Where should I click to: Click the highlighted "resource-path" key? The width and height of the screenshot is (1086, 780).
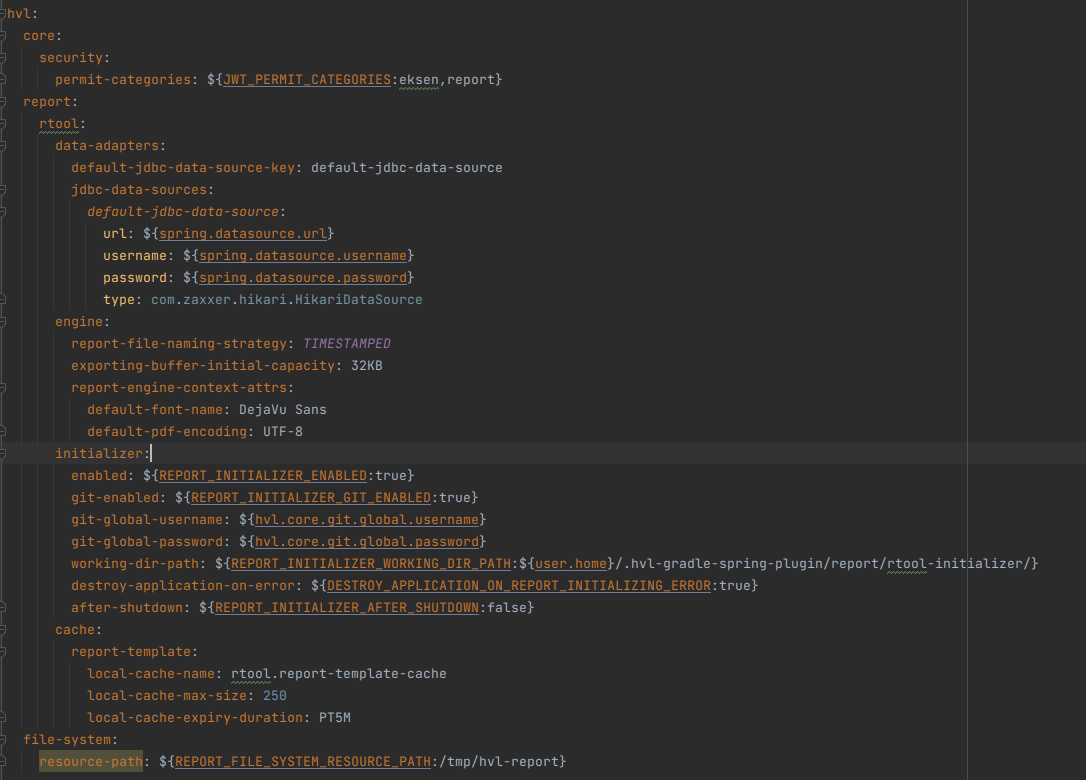(91, 762)
